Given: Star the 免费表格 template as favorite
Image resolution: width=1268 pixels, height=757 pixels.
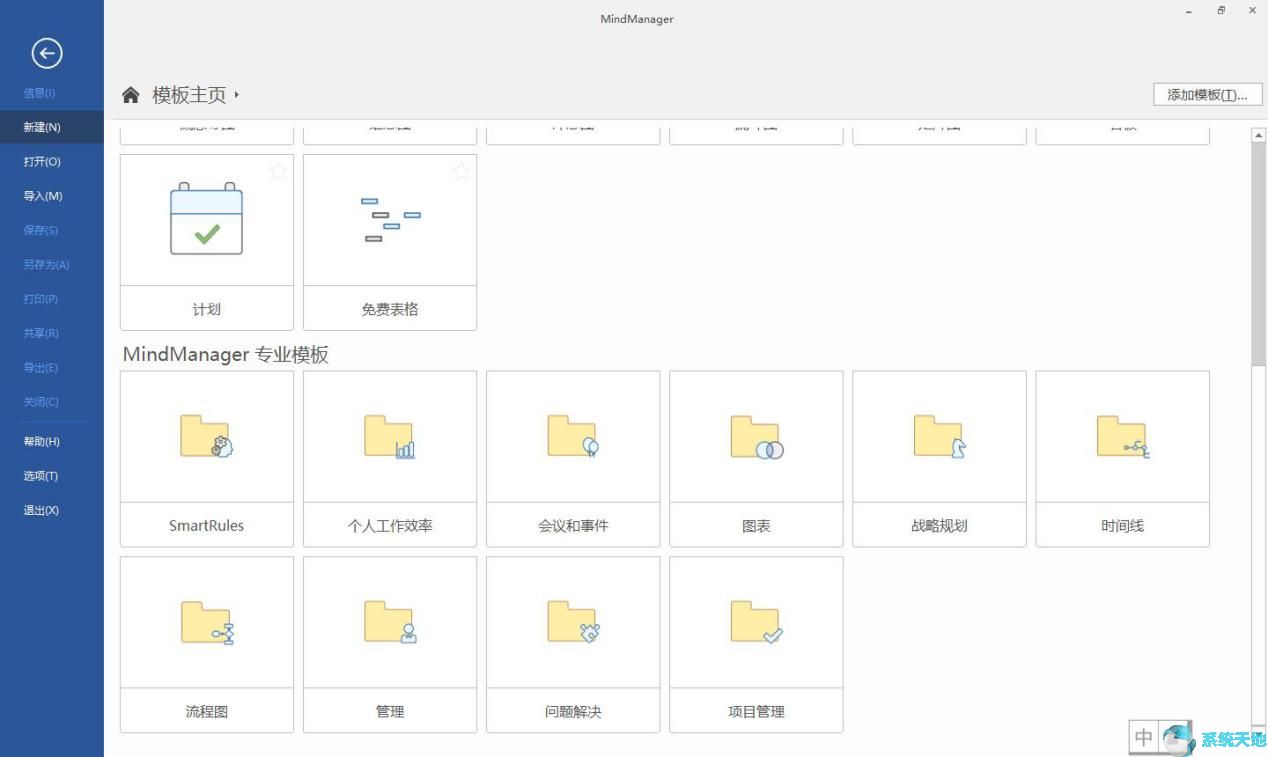Looking at the screenshot, I should coord(461,171).
